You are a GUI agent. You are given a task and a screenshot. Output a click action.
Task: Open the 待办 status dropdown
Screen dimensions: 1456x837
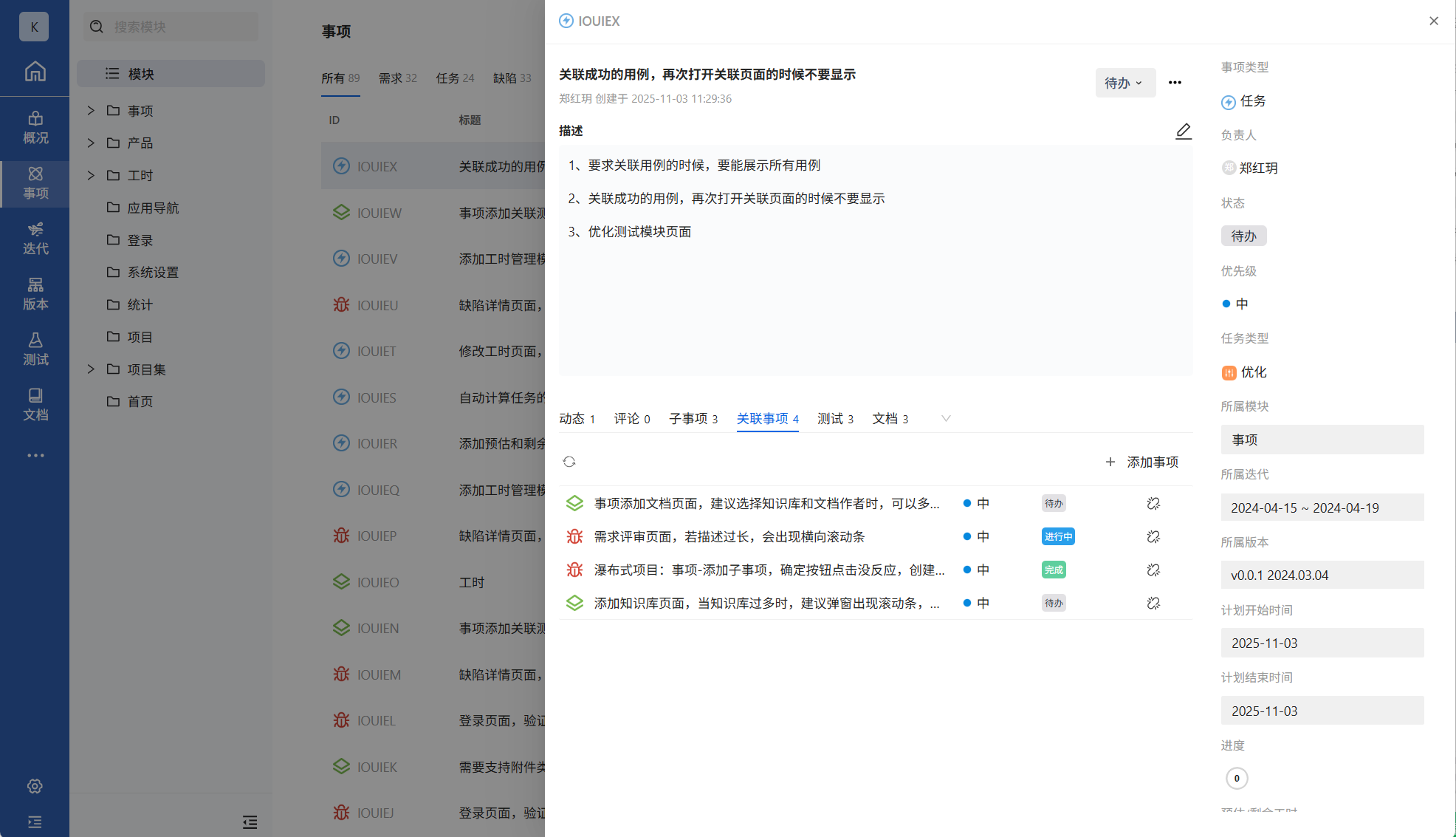point(1124,83)
